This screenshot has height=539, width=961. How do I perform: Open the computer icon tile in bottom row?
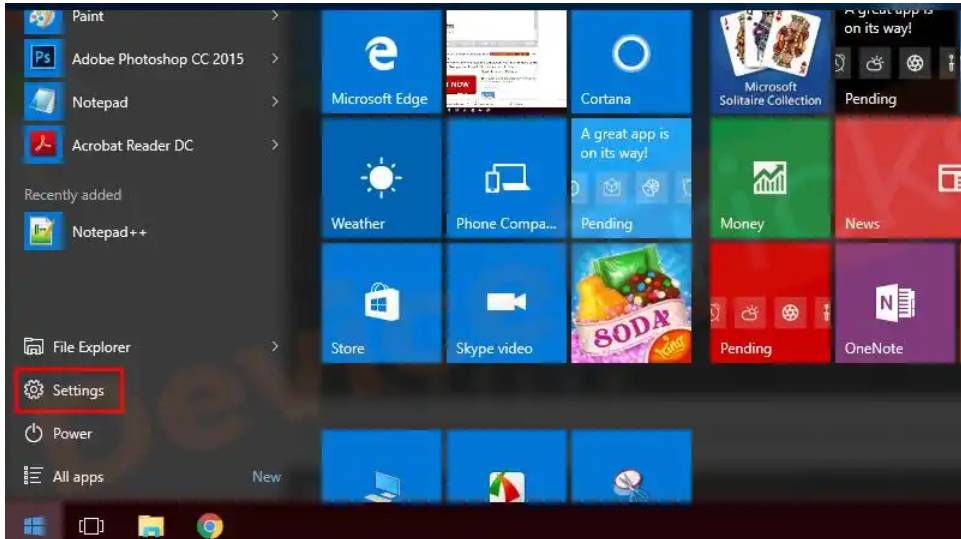(x=381, y=466)
